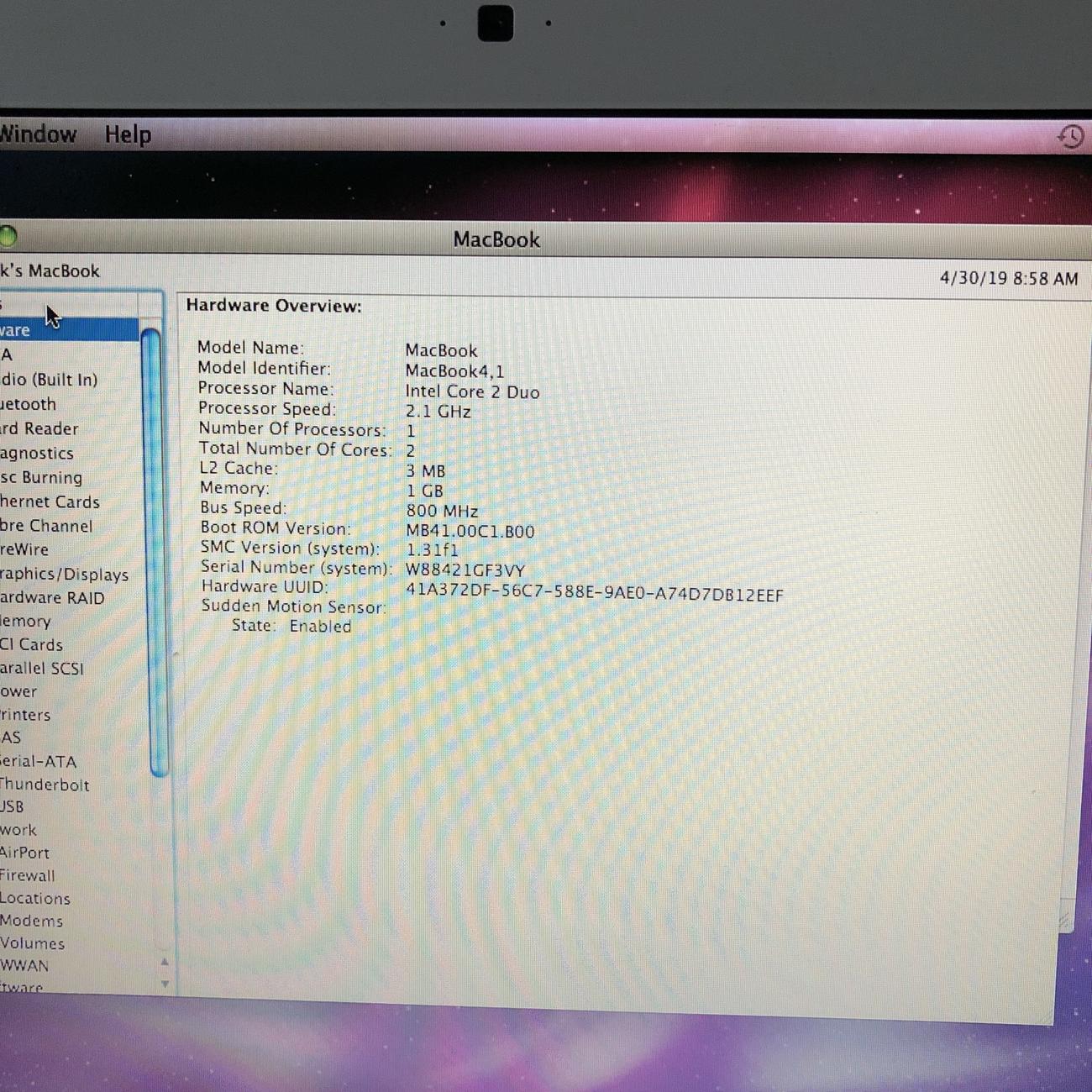1092x1092 pixels.
Task: Click the sidebar scroll down arrow
Action: point(165,984)
